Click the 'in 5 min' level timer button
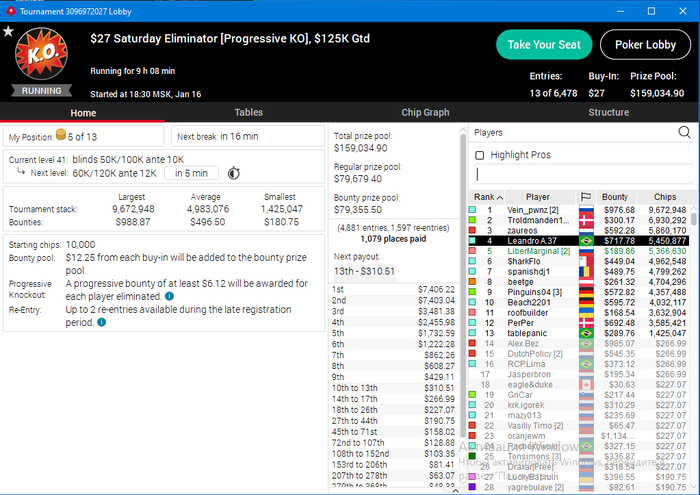700x495 pixels. click(x=191, y=173)
